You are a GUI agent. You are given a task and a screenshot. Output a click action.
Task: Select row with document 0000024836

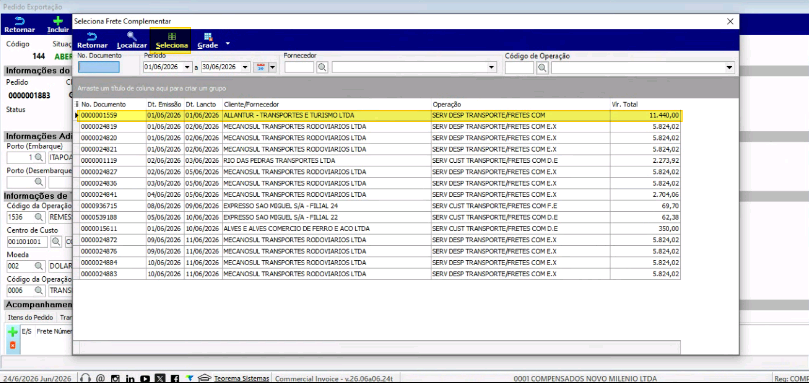point(379,183)
